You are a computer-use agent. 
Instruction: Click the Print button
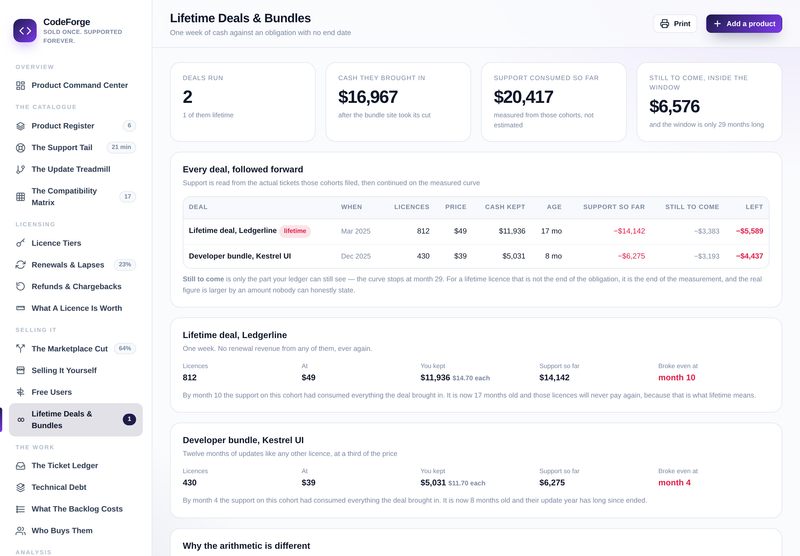click(x=675, y=23)
